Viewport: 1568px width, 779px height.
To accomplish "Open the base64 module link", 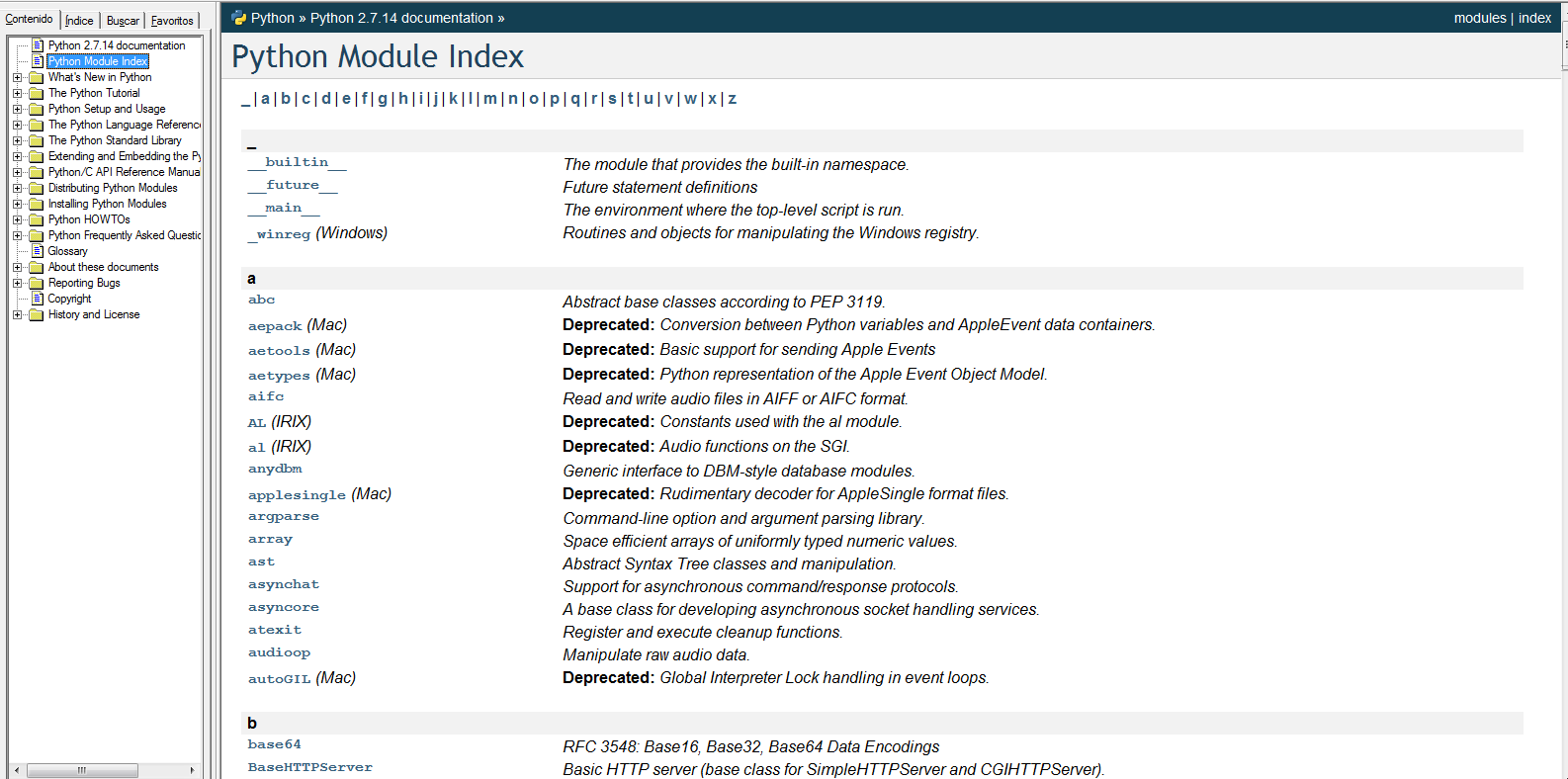I will tap(275, 744).
